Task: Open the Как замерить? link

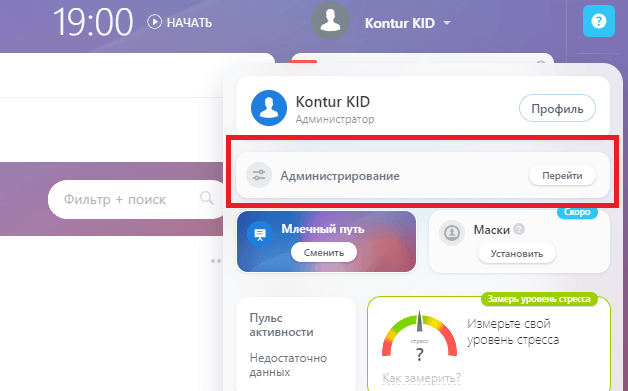Action: [x=421, y=378]
